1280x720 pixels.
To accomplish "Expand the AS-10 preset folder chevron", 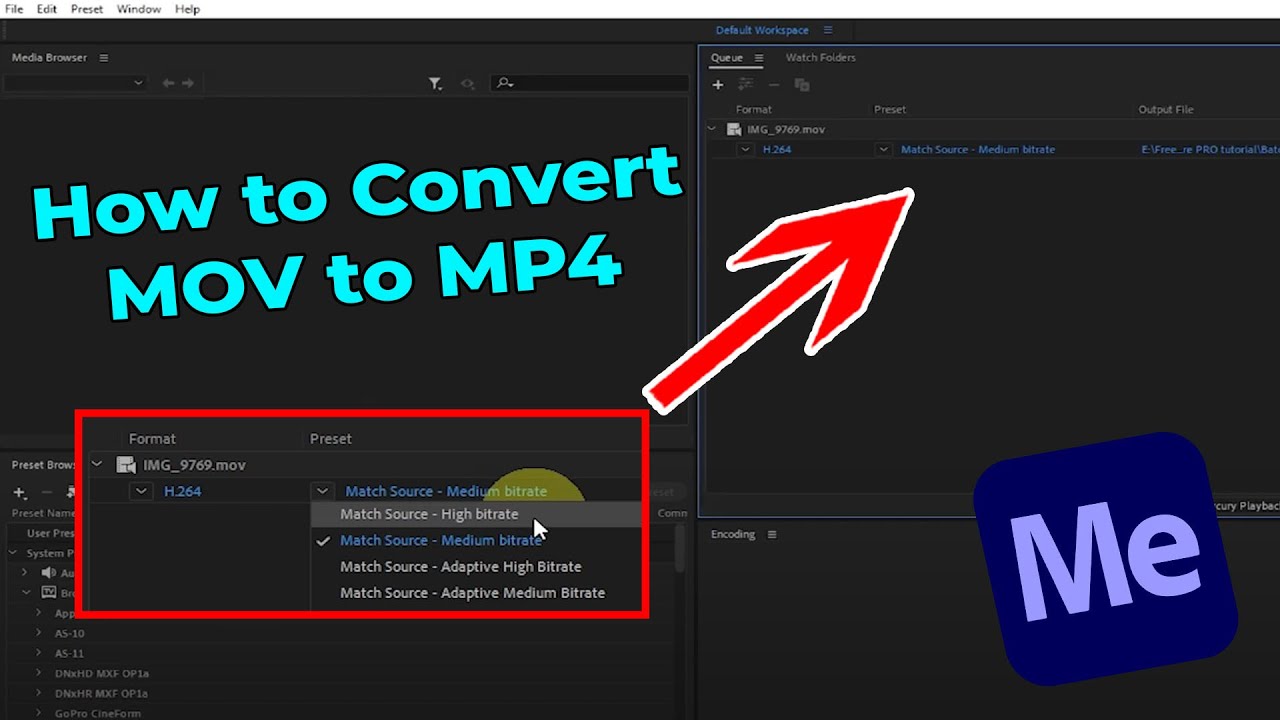I will [x=38, y=633].
